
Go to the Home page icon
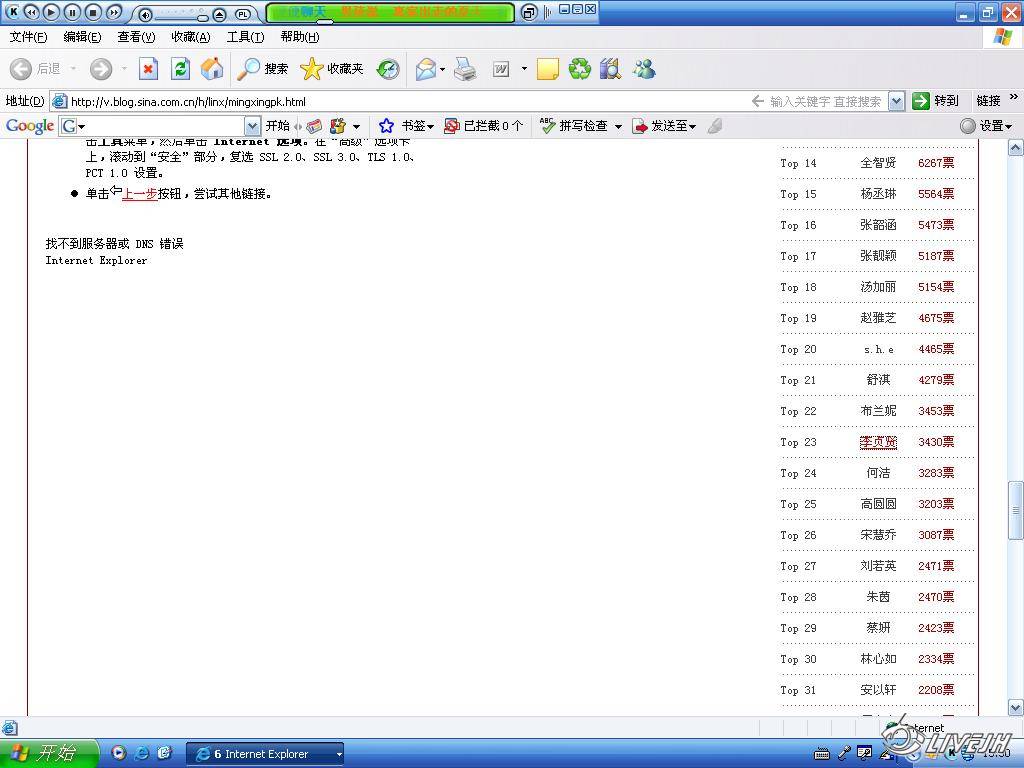212,69
